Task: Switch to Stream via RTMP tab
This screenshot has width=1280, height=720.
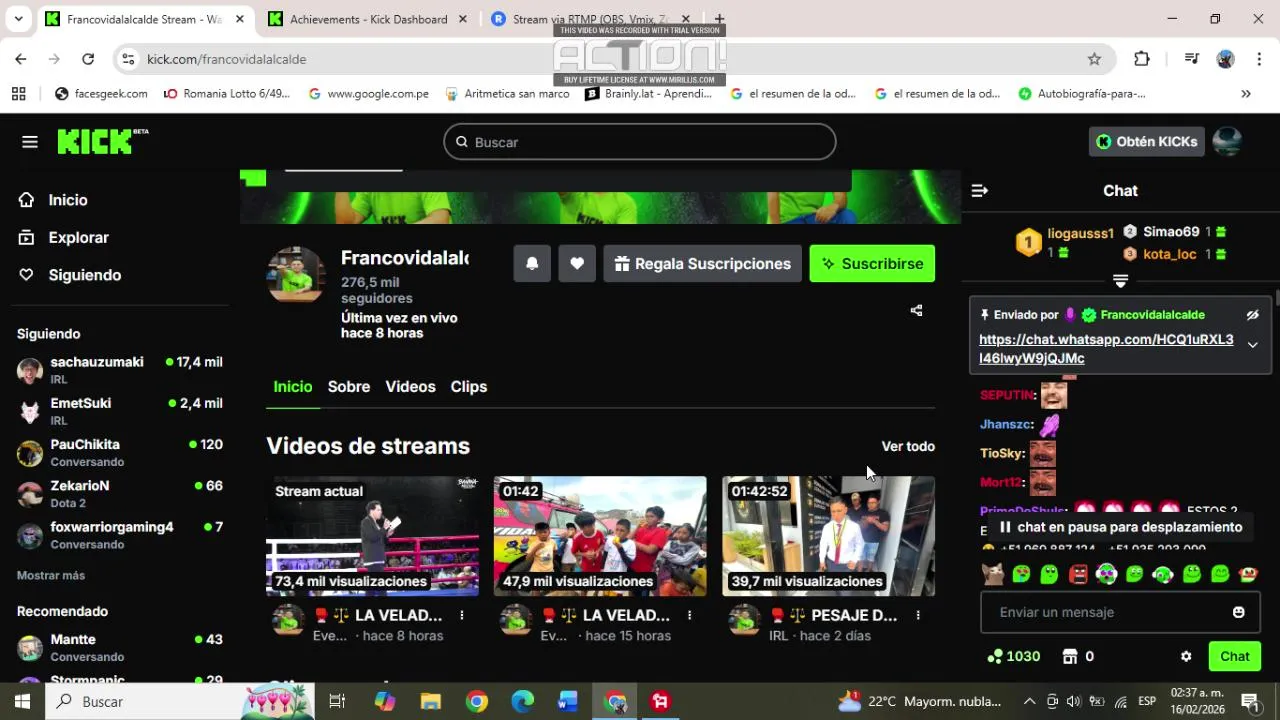Action: pyautogui.click(x=590, y=19)
